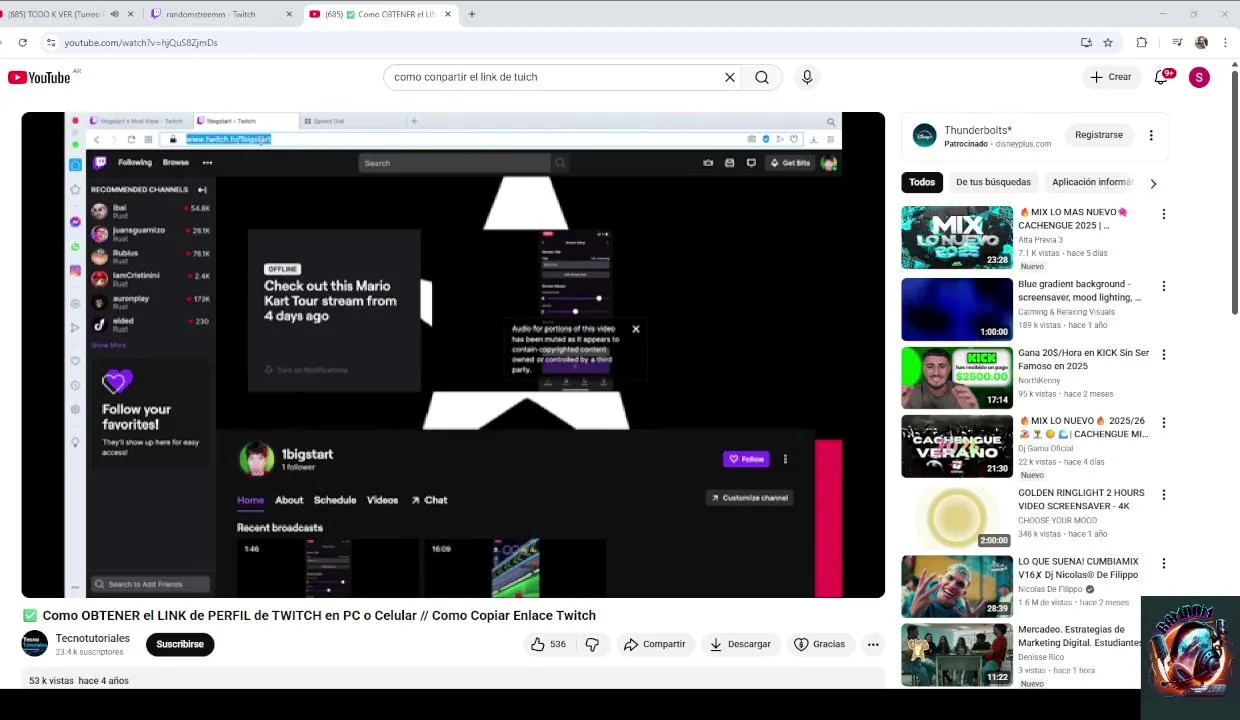Open options for CACHENGUE VERANO mix video
The width and height of the screenshot is (1240, 720).
1163,422
